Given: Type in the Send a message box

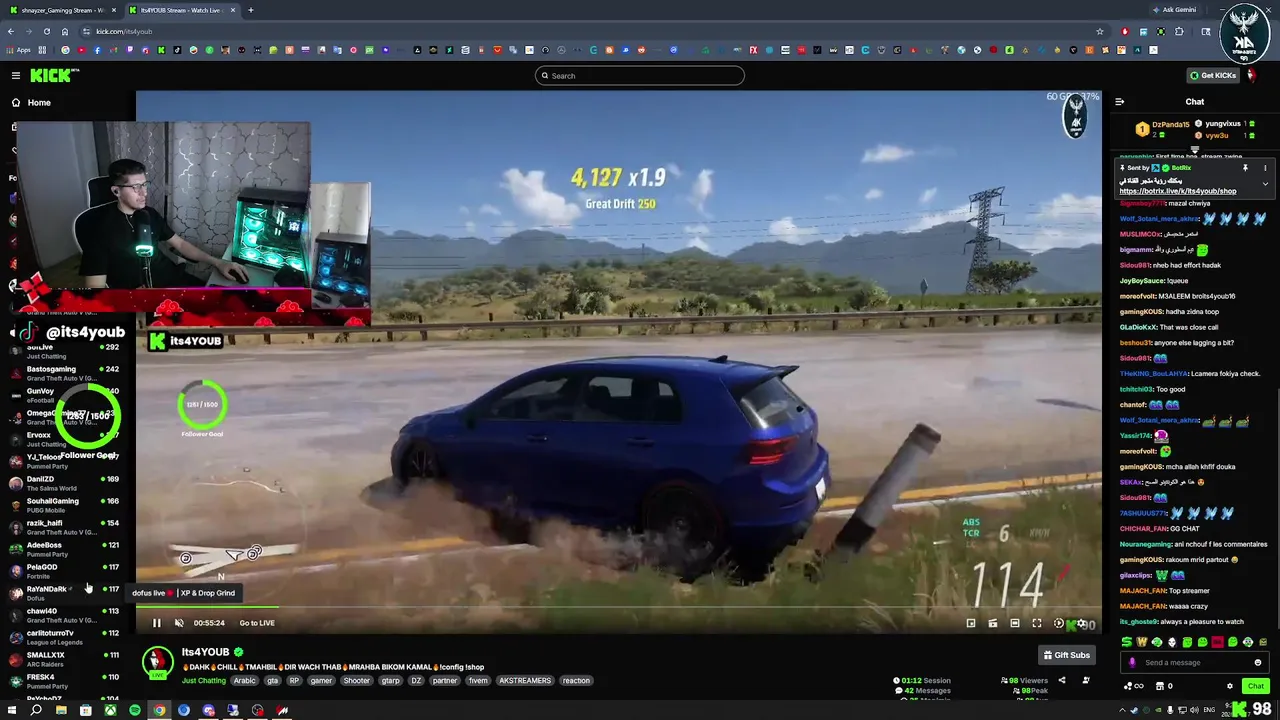Looking at the screenshot, I should [1195, 663].
